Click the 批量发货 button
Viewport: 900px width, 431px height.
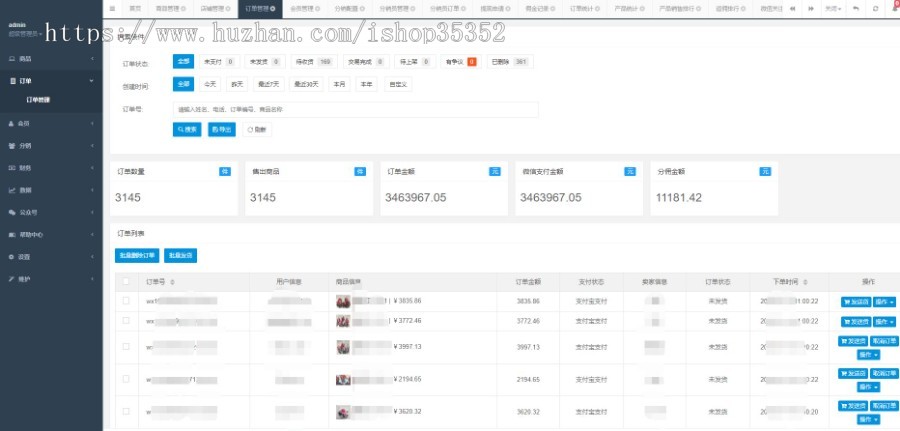[x=180, y=255]
